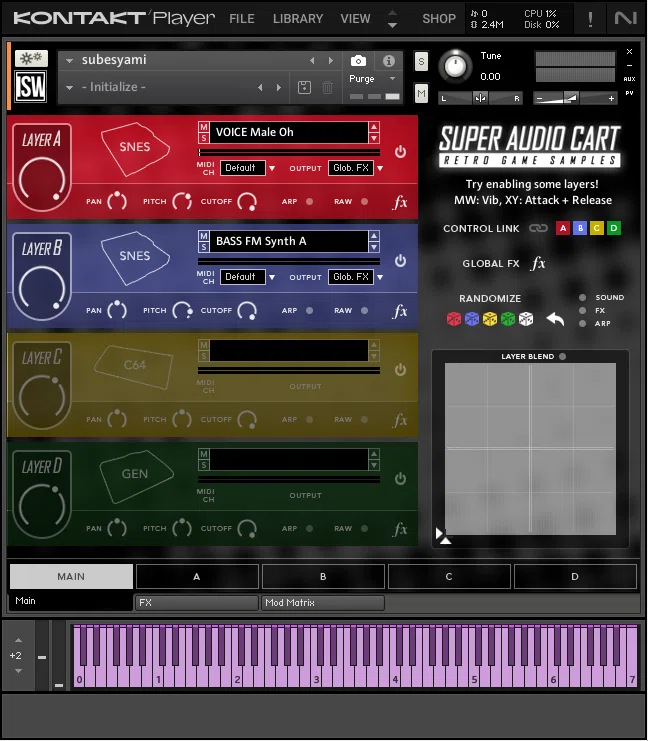Power on Layer C
The height and width of the screenshot is (741, 648).
coord(400,370)
